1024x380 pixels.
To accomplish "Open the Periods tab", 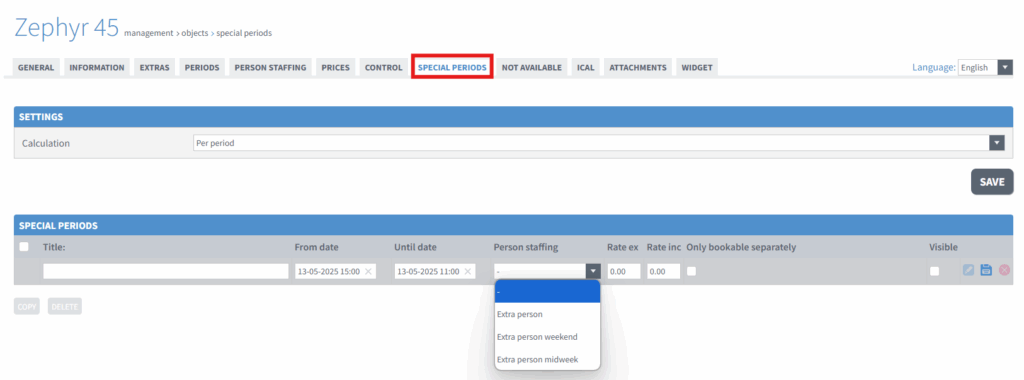I will click(202, 67).
